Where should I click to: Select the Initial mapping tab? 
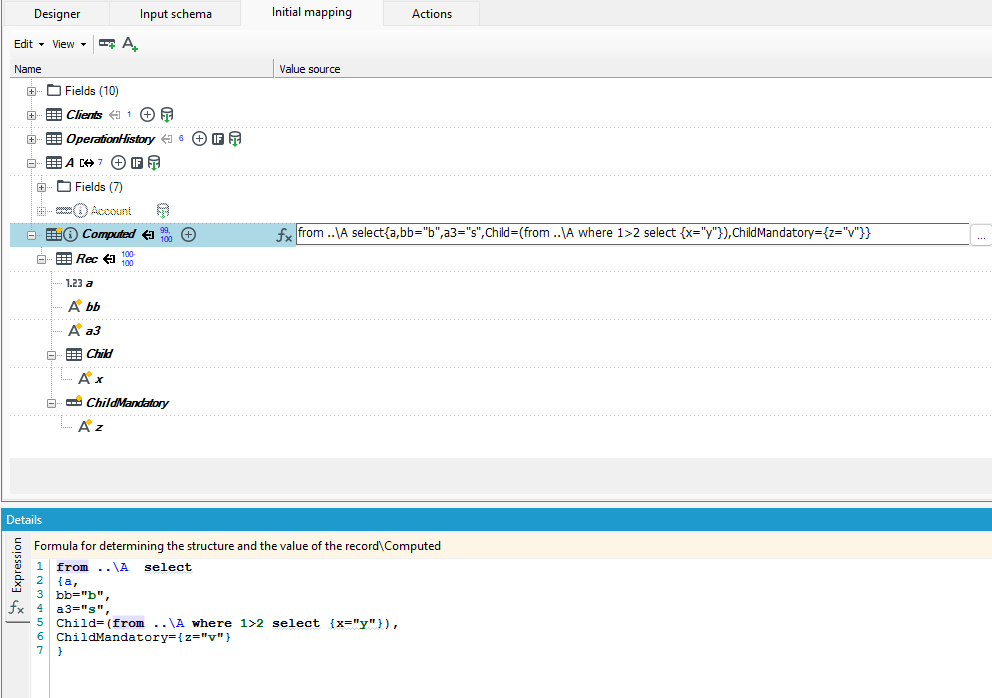click(312, 13)
